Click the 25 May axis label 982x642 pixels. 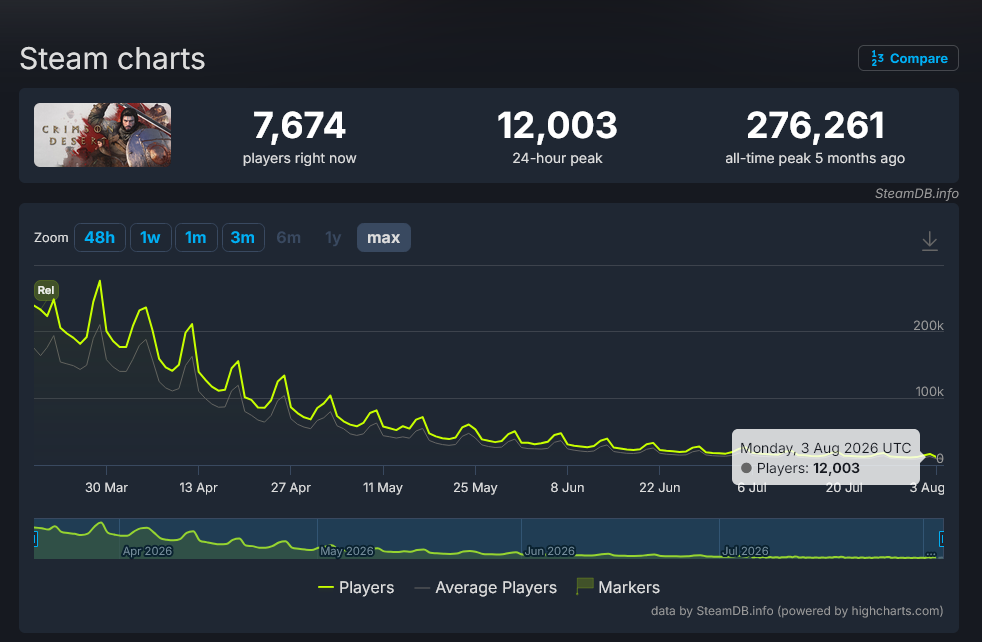click(x=475, y=487)
